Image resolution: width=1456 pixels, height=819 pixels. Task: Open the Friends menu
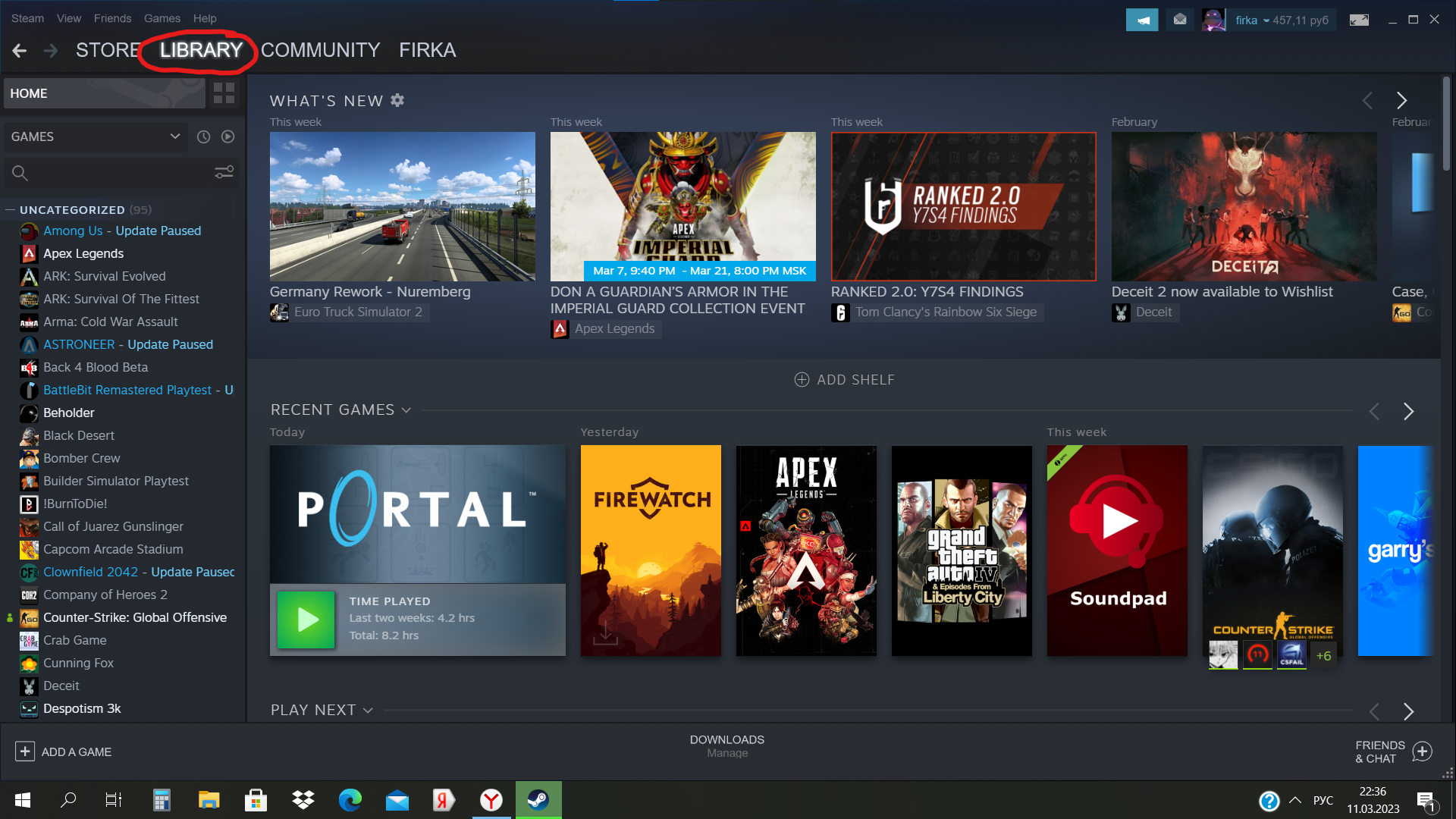[x=112, y=18]
